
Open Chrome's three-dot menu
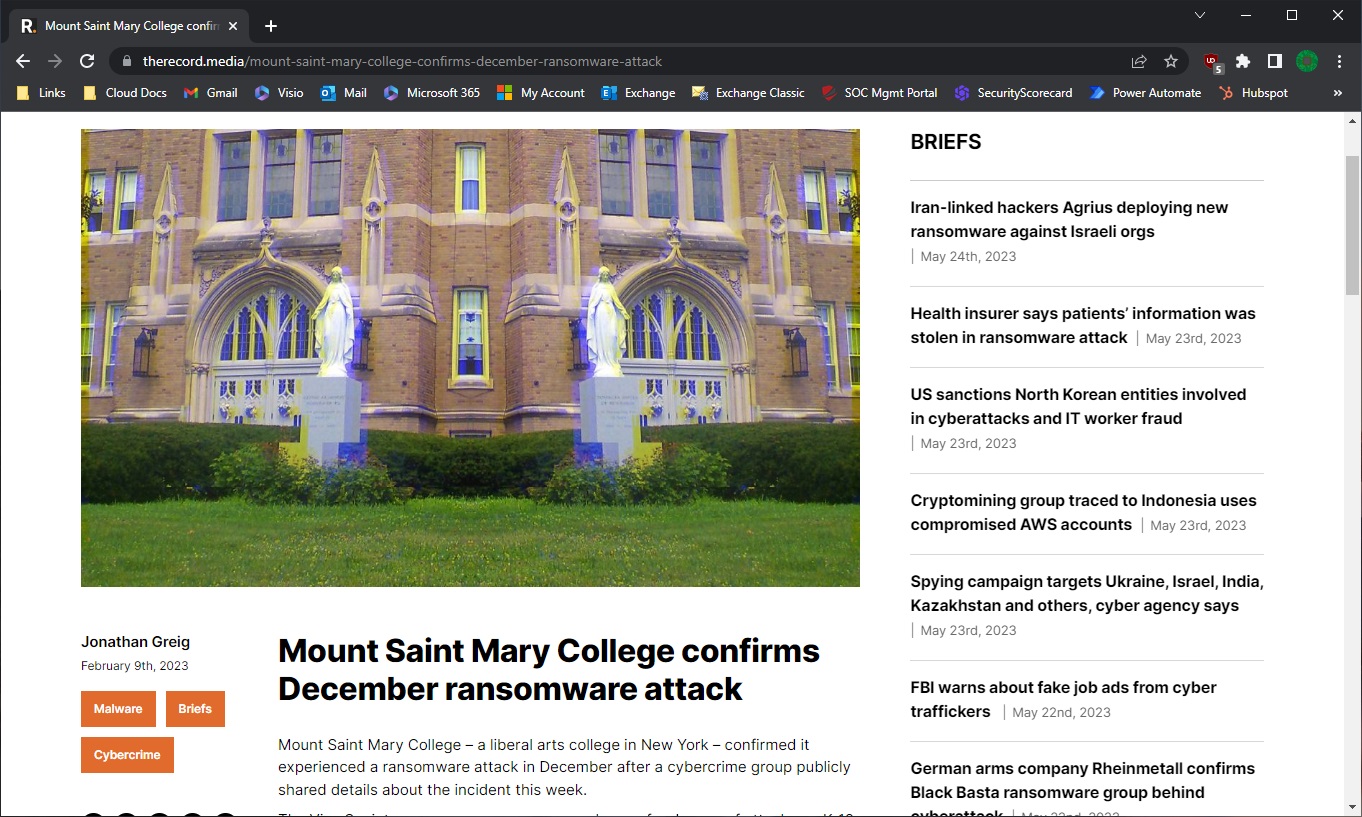tap(1340, 61)
